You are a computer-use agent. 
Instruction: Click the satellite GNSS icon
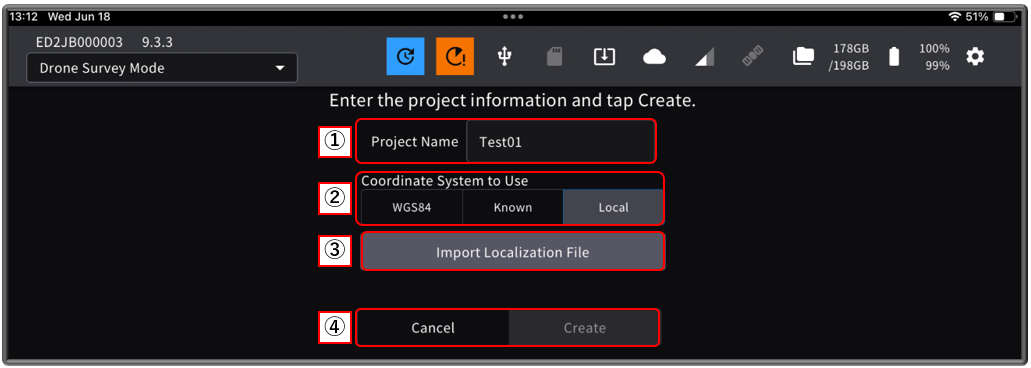click(754, 58)
